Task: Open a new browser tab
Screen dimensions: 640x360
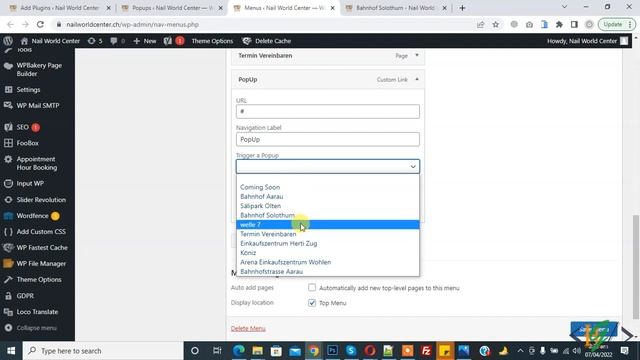Action: (x=462, y=8)
